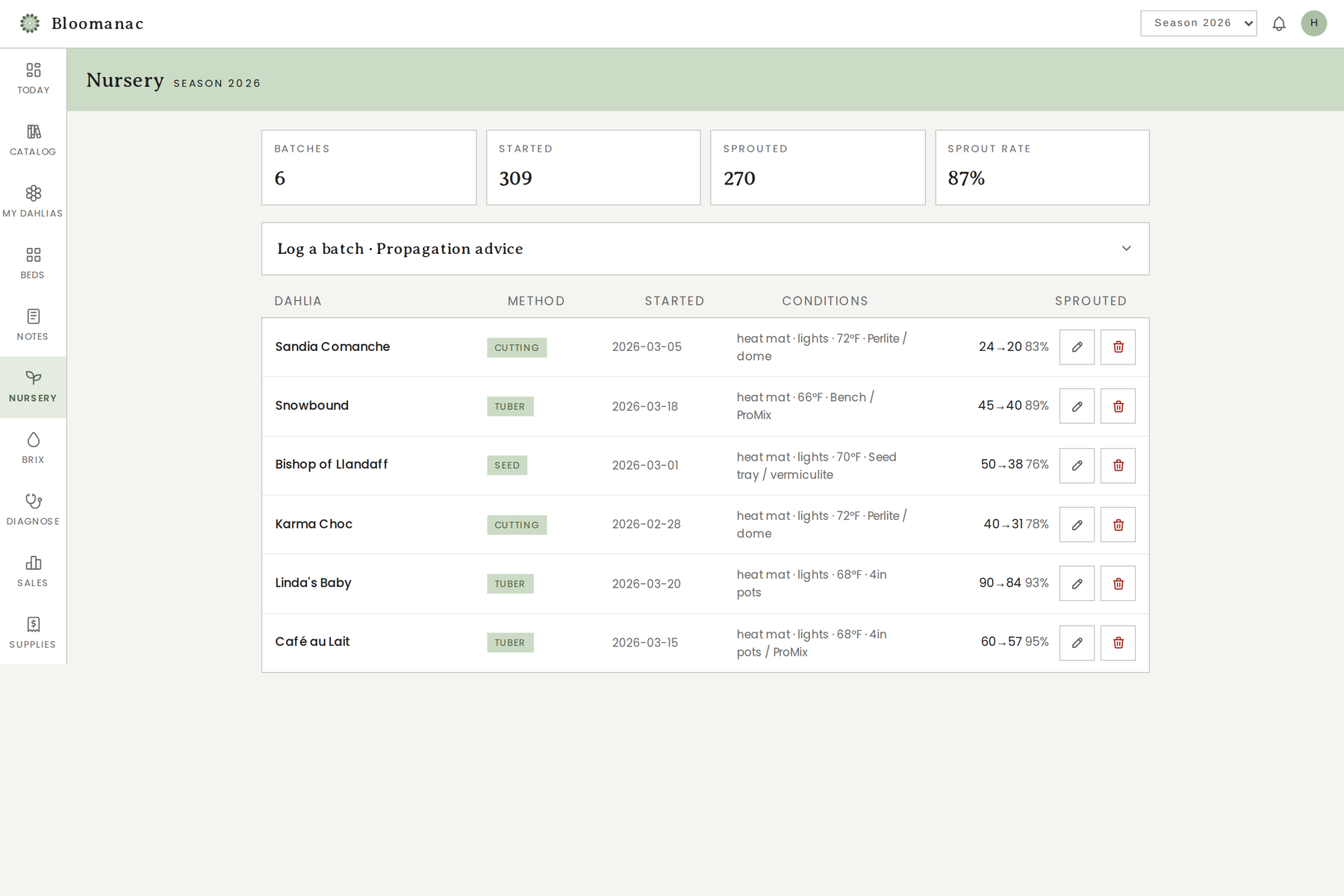Edit the Sandia Comanche batch
1344x896 pixels.
1077,347
